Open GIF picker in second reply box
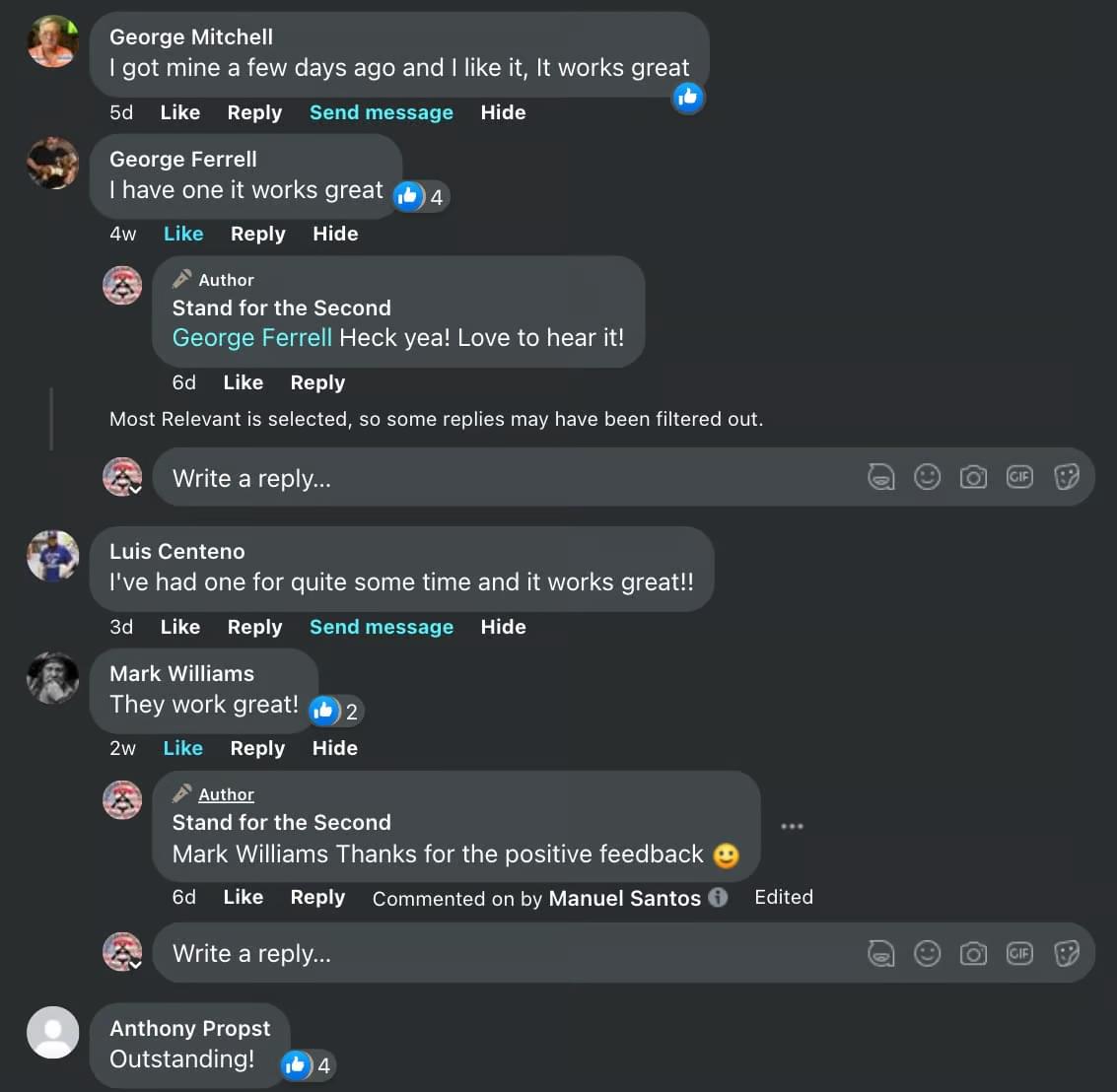The image size is (1117, 1092). 1019,953
